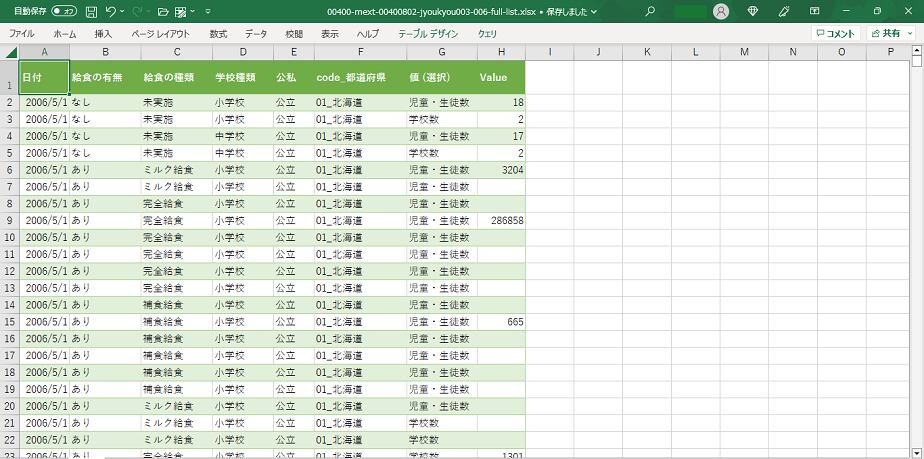Select column F header

click(359, 51)
